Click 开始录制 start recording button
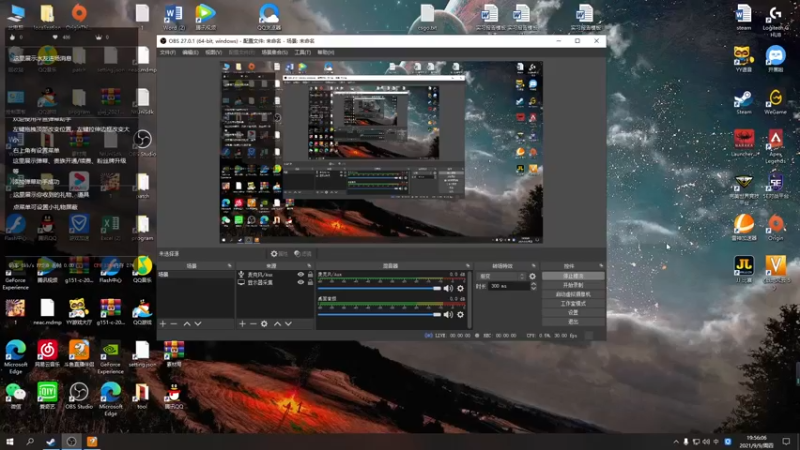 coord(573,285)
